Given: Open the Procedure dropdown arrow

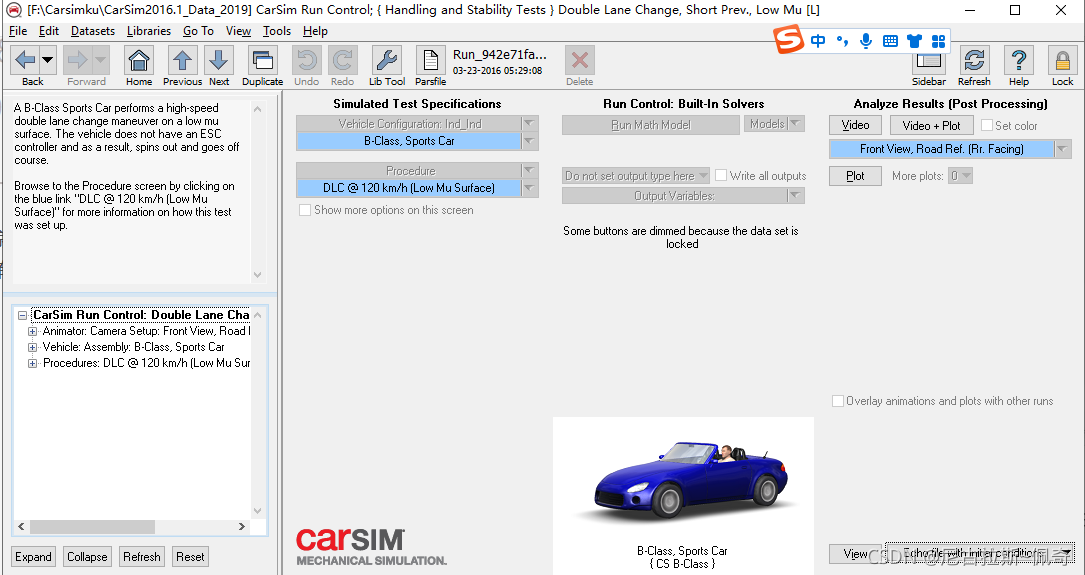Looking at the screenshot, I should [529, 170].
